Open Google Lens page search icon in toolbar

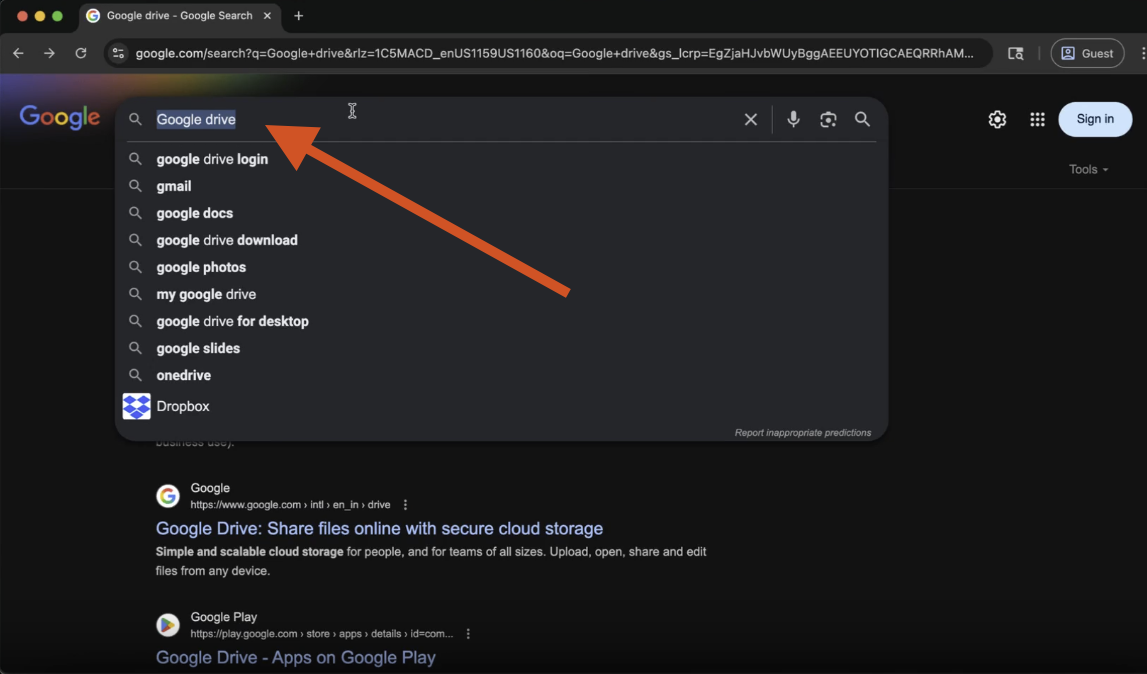point(1015,53)
